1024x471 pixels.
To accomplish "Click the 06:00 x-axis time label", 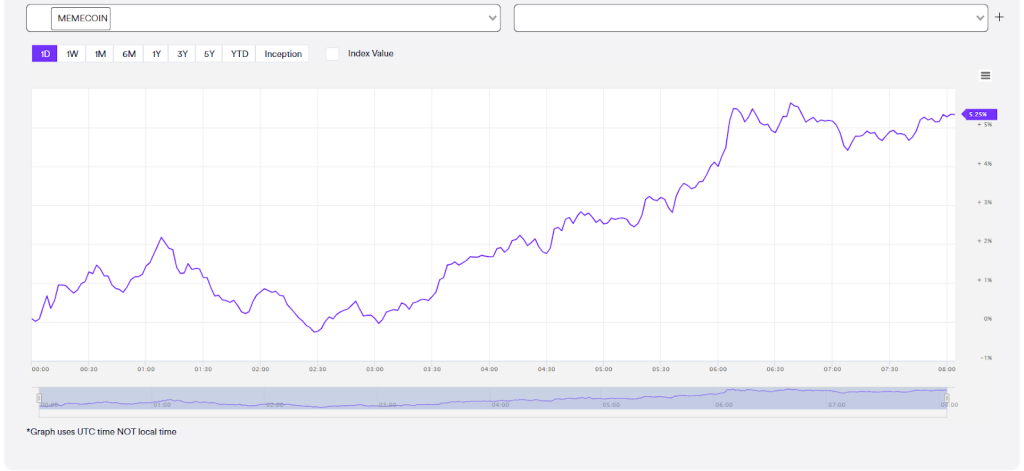I will tap(718, 369).
